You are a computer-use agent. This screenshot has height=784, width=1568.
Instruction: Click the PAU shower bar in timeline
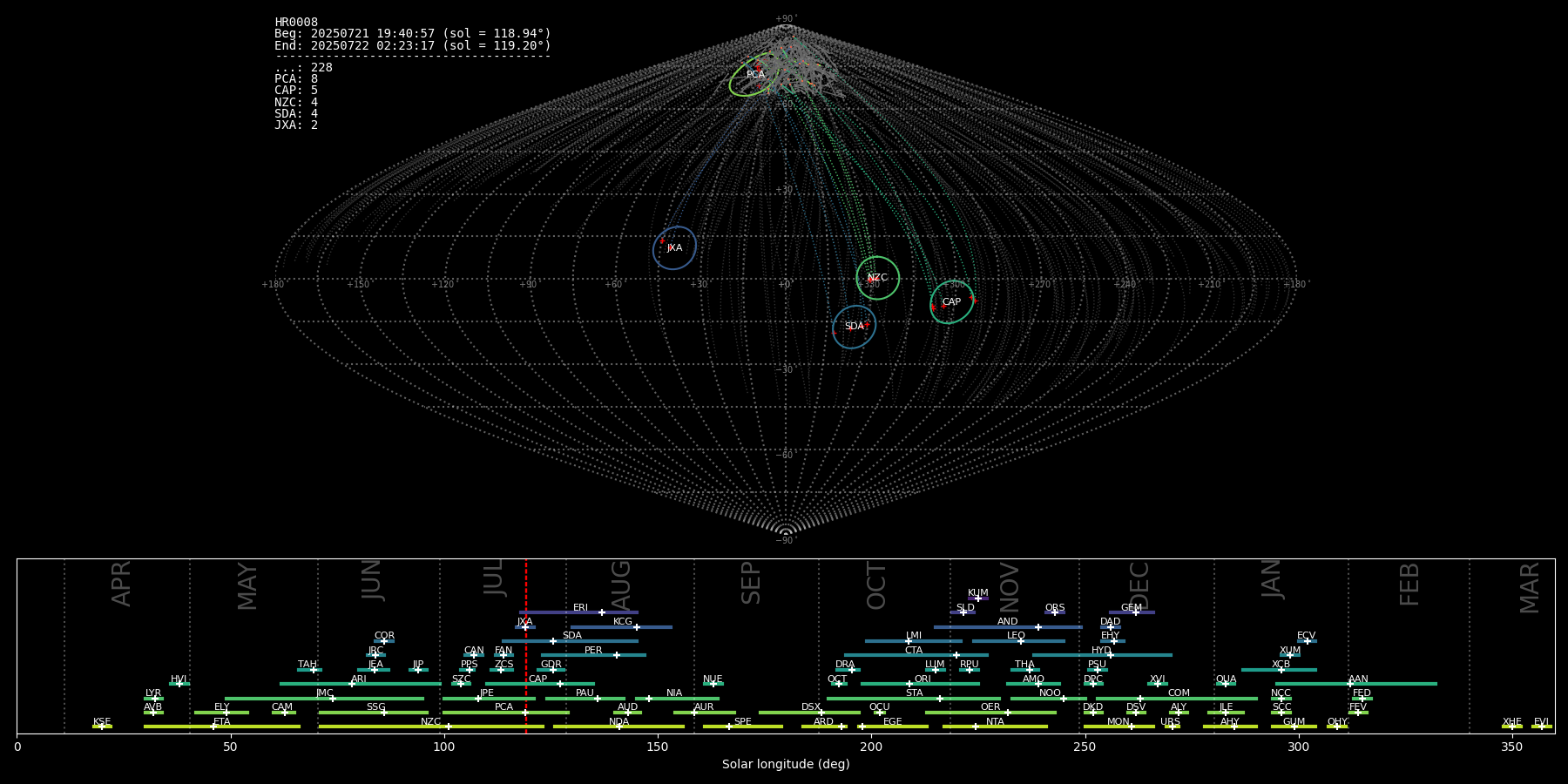[585, 698]
